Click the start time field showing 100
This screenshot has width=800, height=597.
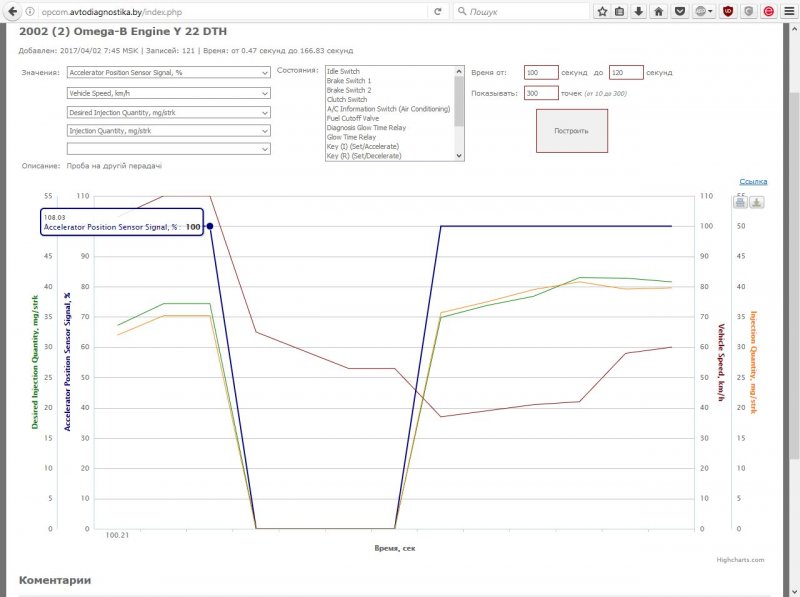(540, 72)
